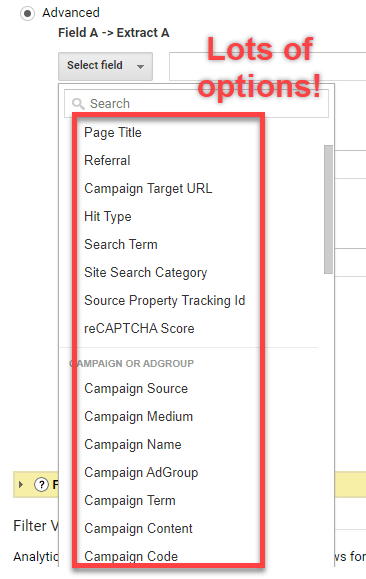Select Campaign Target URL option

(x=148, y=188)
